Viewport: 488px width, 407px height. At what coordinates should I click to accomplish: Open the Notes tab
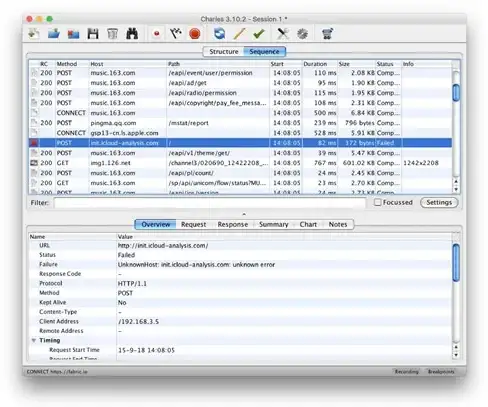[338, 224]
